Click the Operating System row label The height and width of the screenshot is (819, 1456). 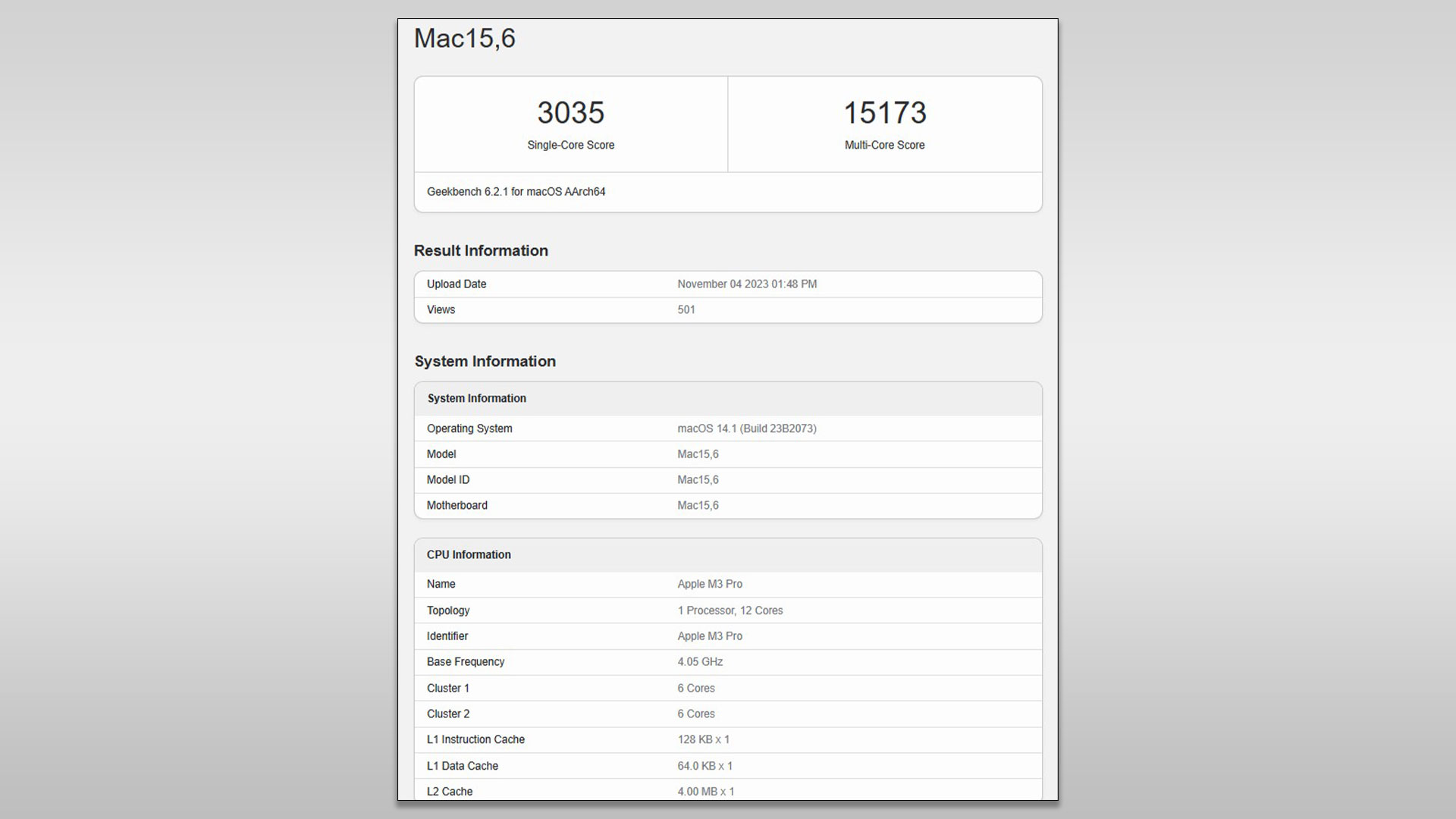pyautogui.click(x=469, y=428)
